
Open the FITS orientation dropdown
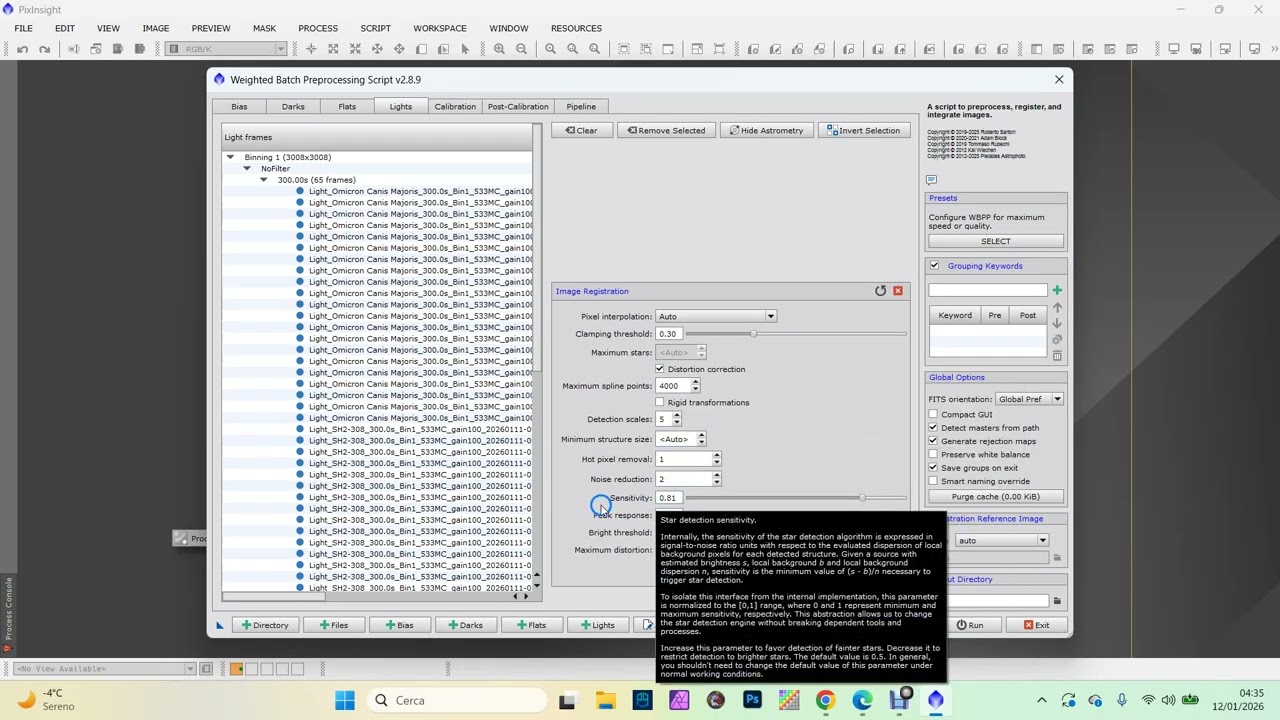coord(1029,399)
